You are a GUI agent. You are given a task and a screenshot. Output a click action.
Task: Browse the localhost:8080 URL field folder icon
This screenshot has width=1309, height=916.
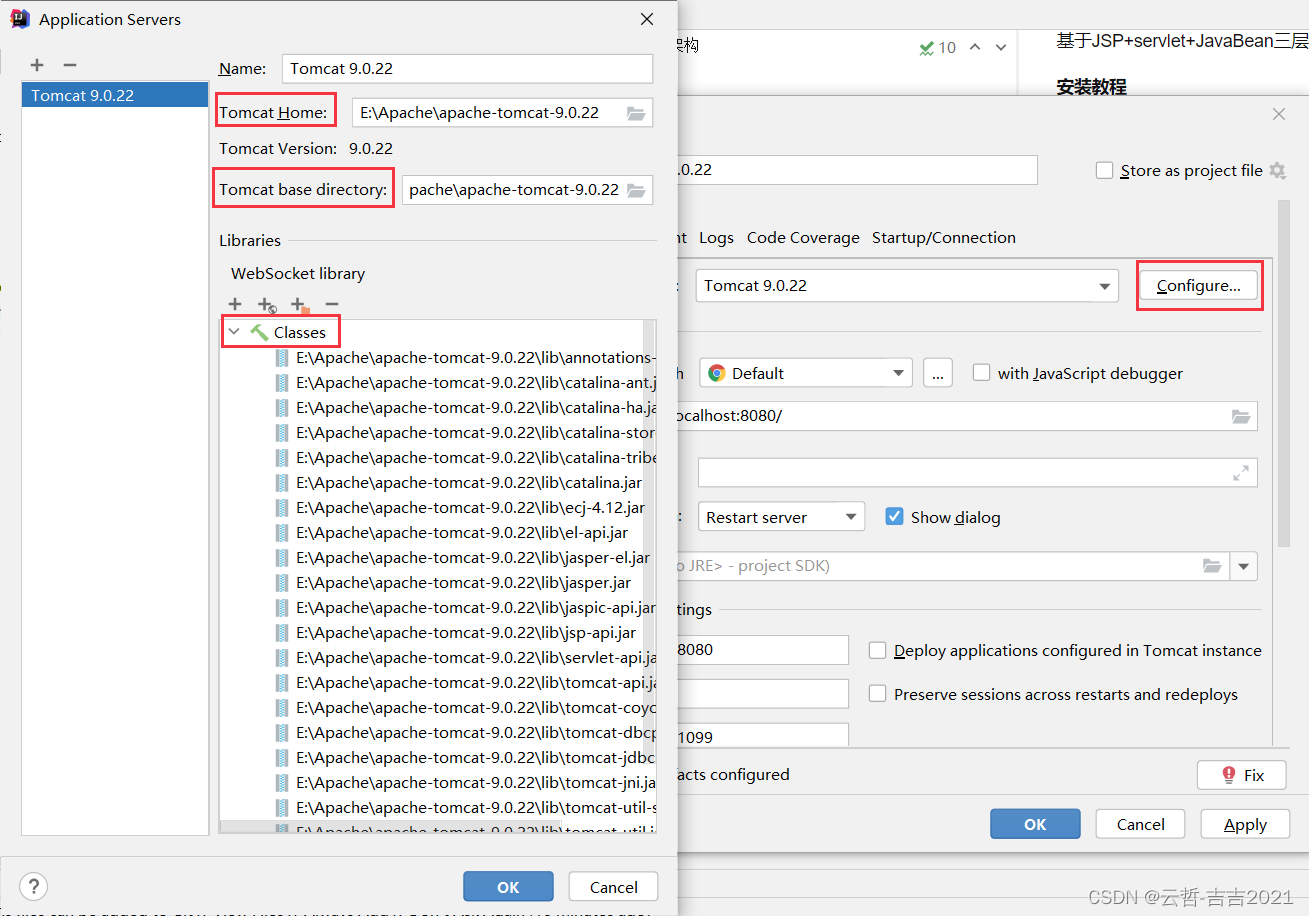coord(1241,416)
